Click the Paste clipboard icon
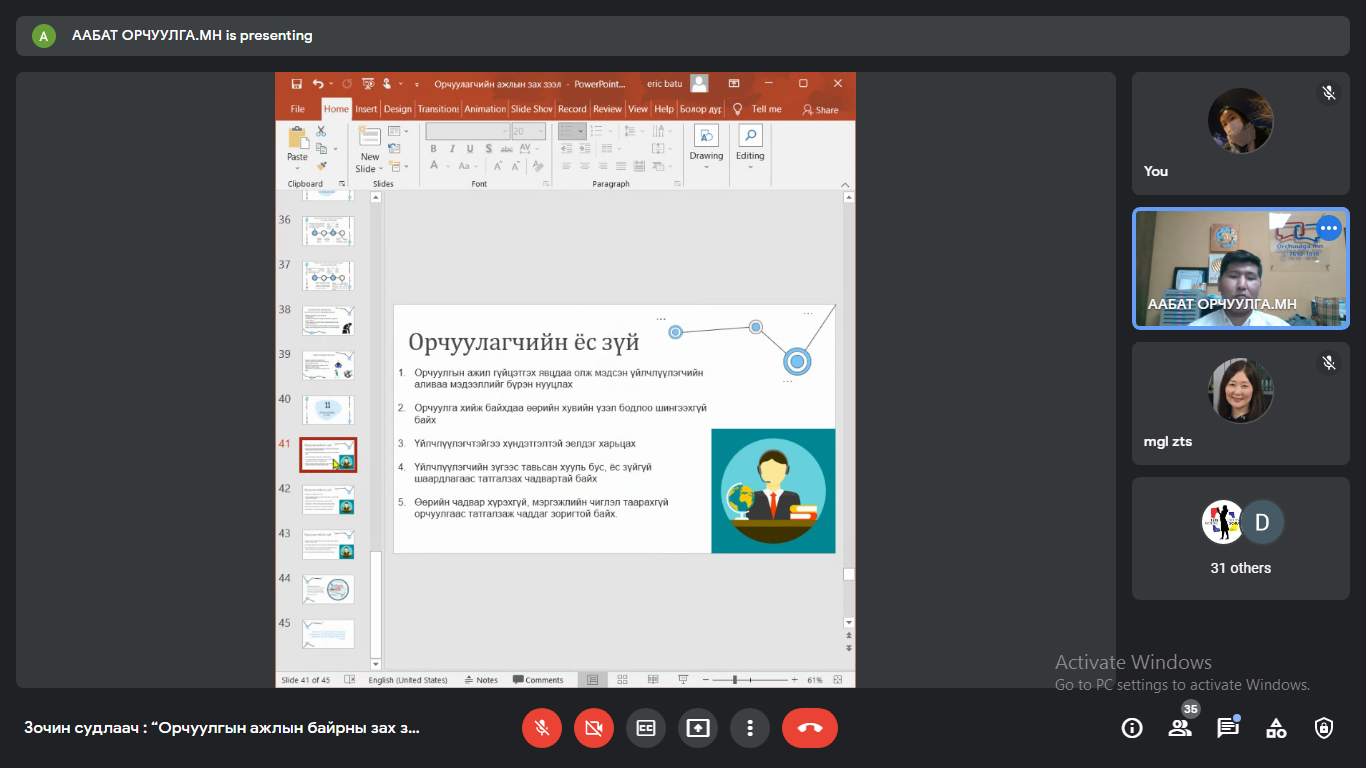1366x768 pixels. pyautogui.click(x=297, y=137)
